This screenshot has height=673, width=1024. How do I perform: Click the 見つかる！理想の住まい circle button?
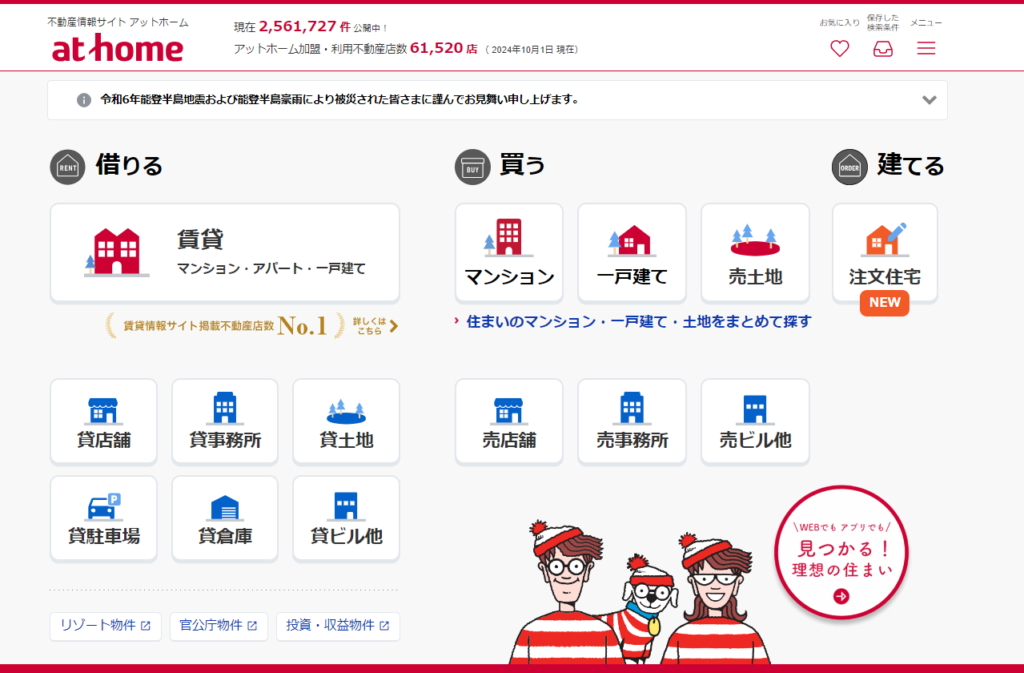click(841, 552)
